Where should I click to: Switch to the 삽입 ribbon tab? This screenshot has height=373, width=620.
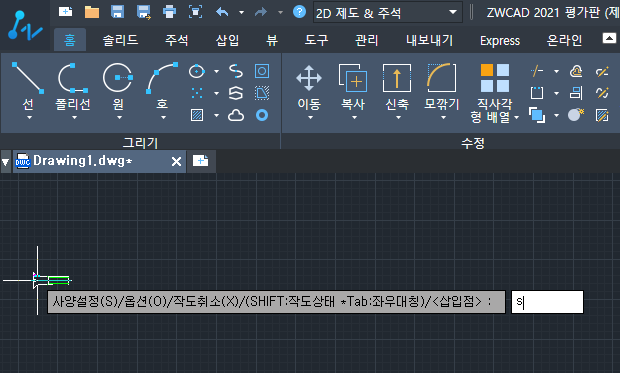227,40
